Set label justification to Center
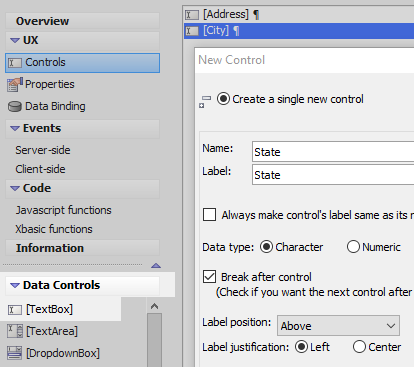This screenshot has width=414, height=367. (x=359, y=347)
